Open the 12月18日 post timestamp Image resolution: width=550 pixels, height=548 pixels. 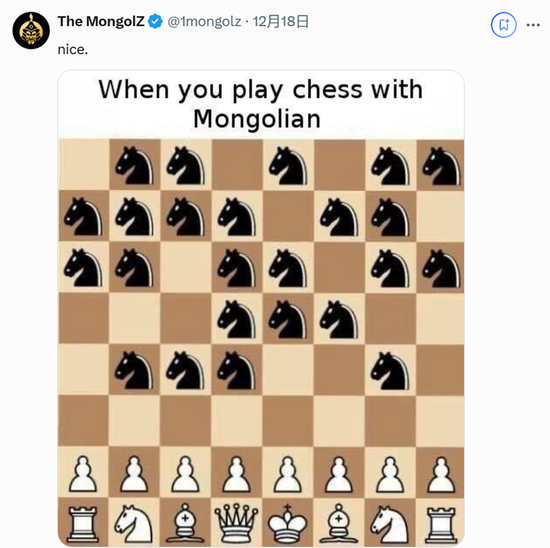pos(281,21)
